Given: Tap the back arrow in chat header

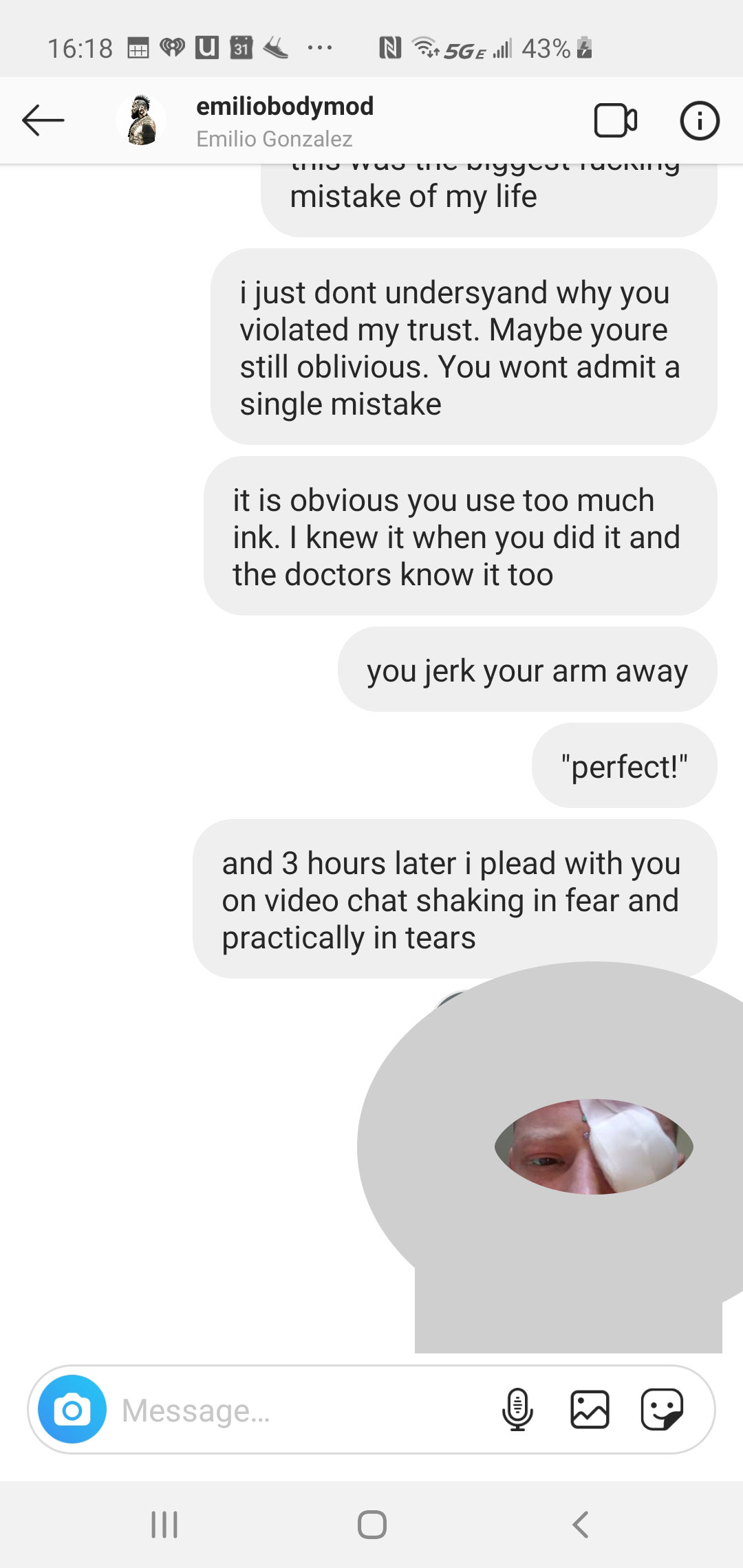Looking at the screenshot, I should [x=43, y=120].
